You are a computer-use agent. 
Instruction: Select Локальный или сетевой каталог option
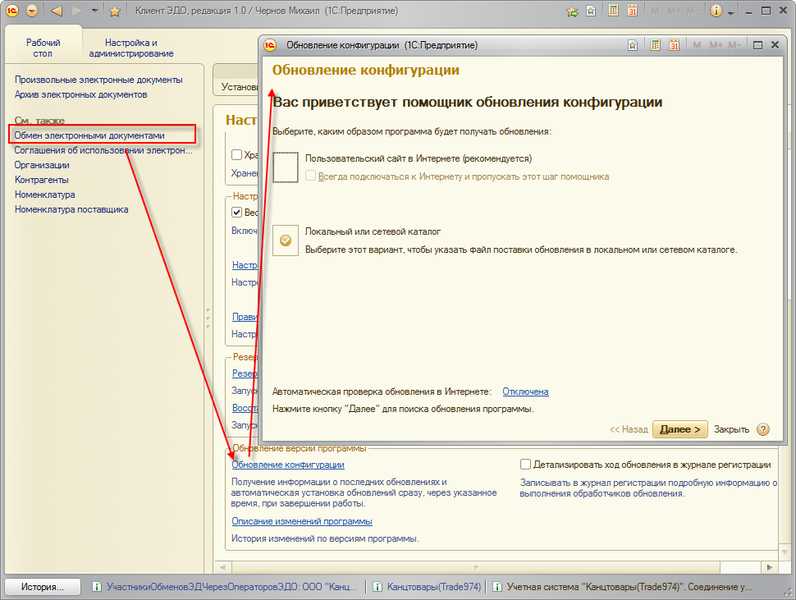[x=285, y=240]
